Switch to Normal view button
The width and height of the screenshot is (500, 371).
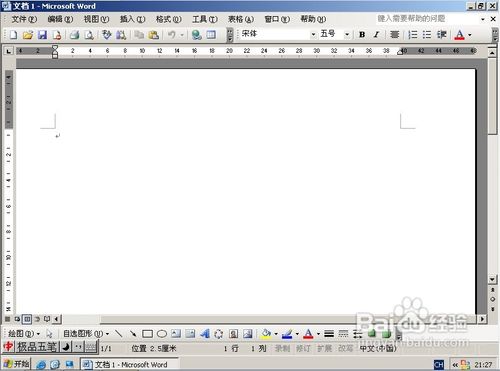point(7,319)
